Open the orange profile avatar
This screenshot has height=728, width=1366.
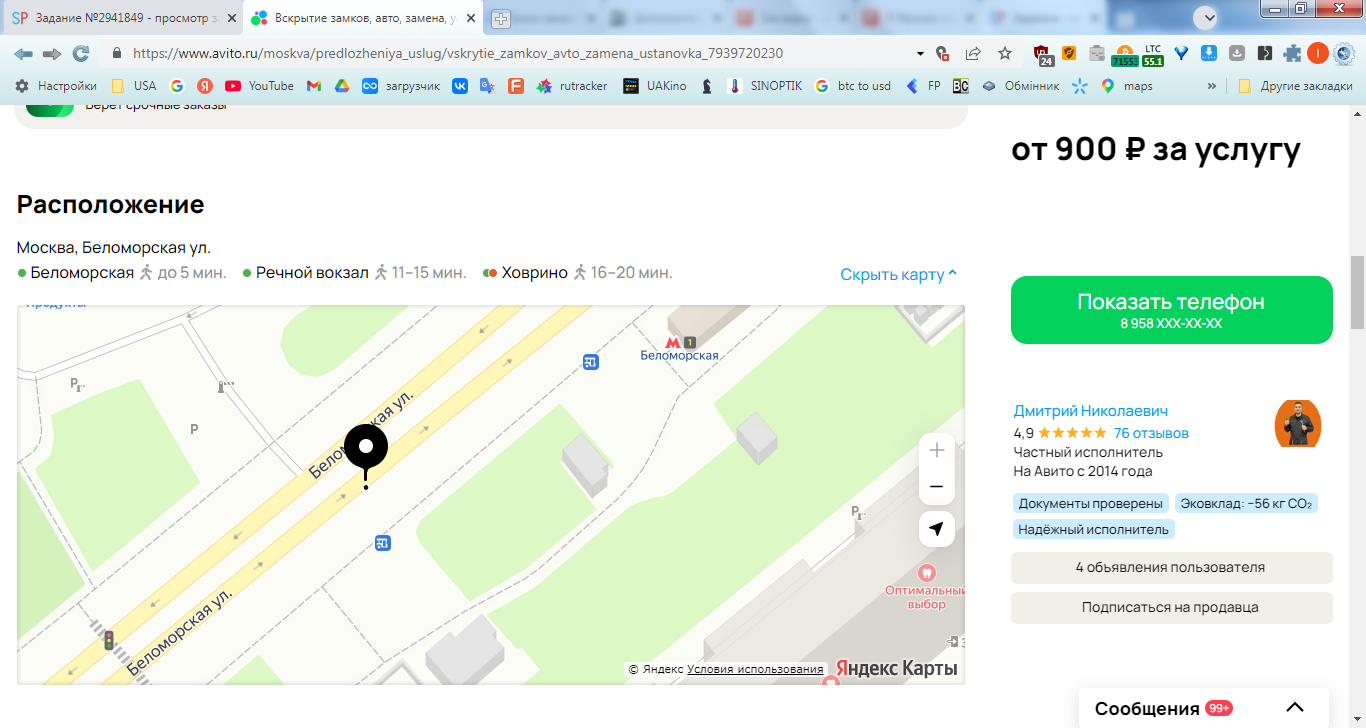[x=1317, y=54]
